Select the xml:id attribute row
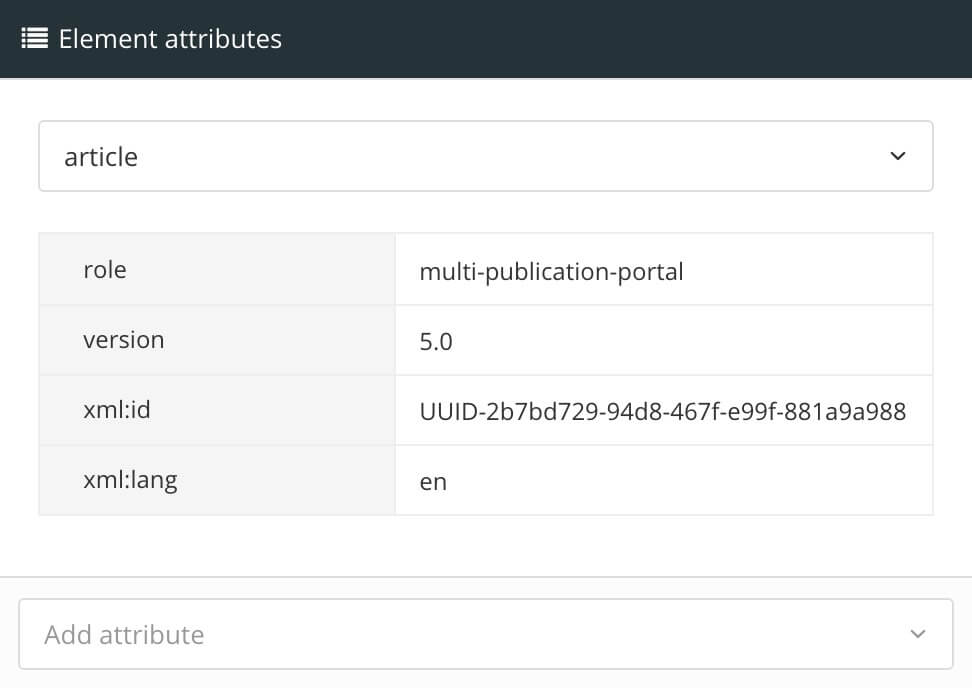This screenshot has height=688, width=972. point(216,410)
